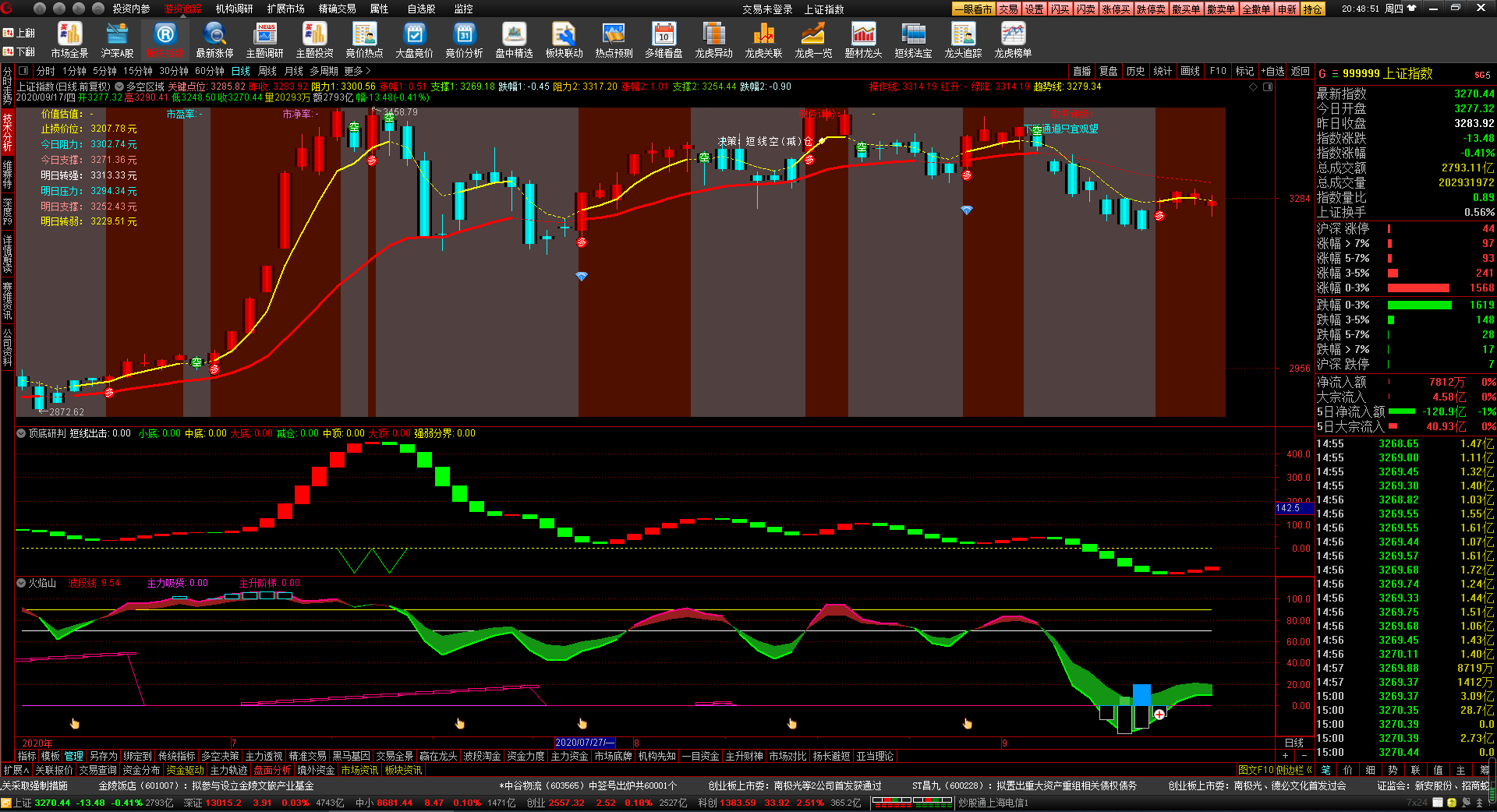
Task: Click the red-green market breadth bar in status bar
Action: (913, 802)
